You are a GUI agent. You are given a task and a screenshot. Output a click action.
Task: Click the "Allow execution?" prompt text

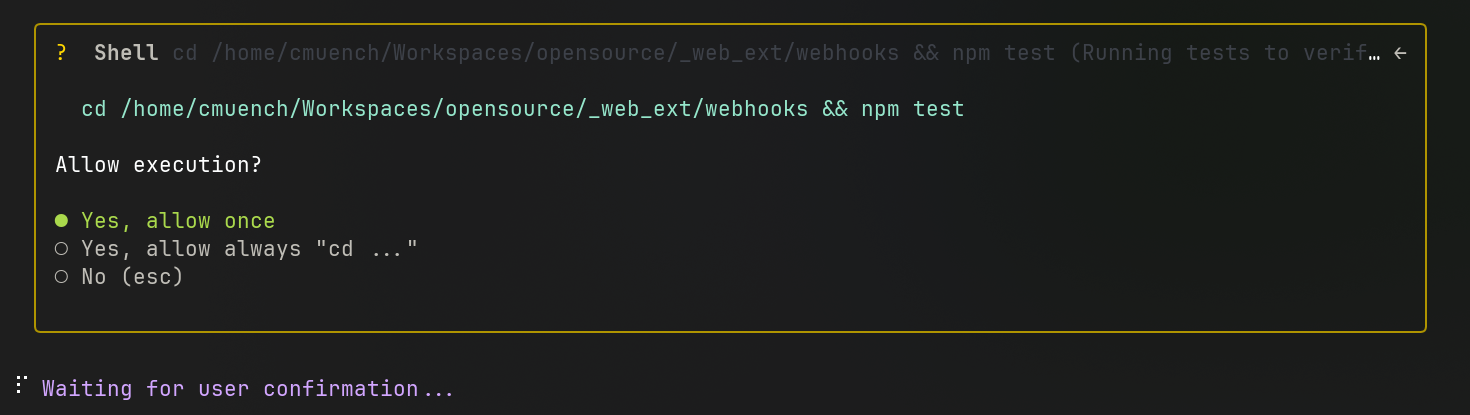point(159,165)
